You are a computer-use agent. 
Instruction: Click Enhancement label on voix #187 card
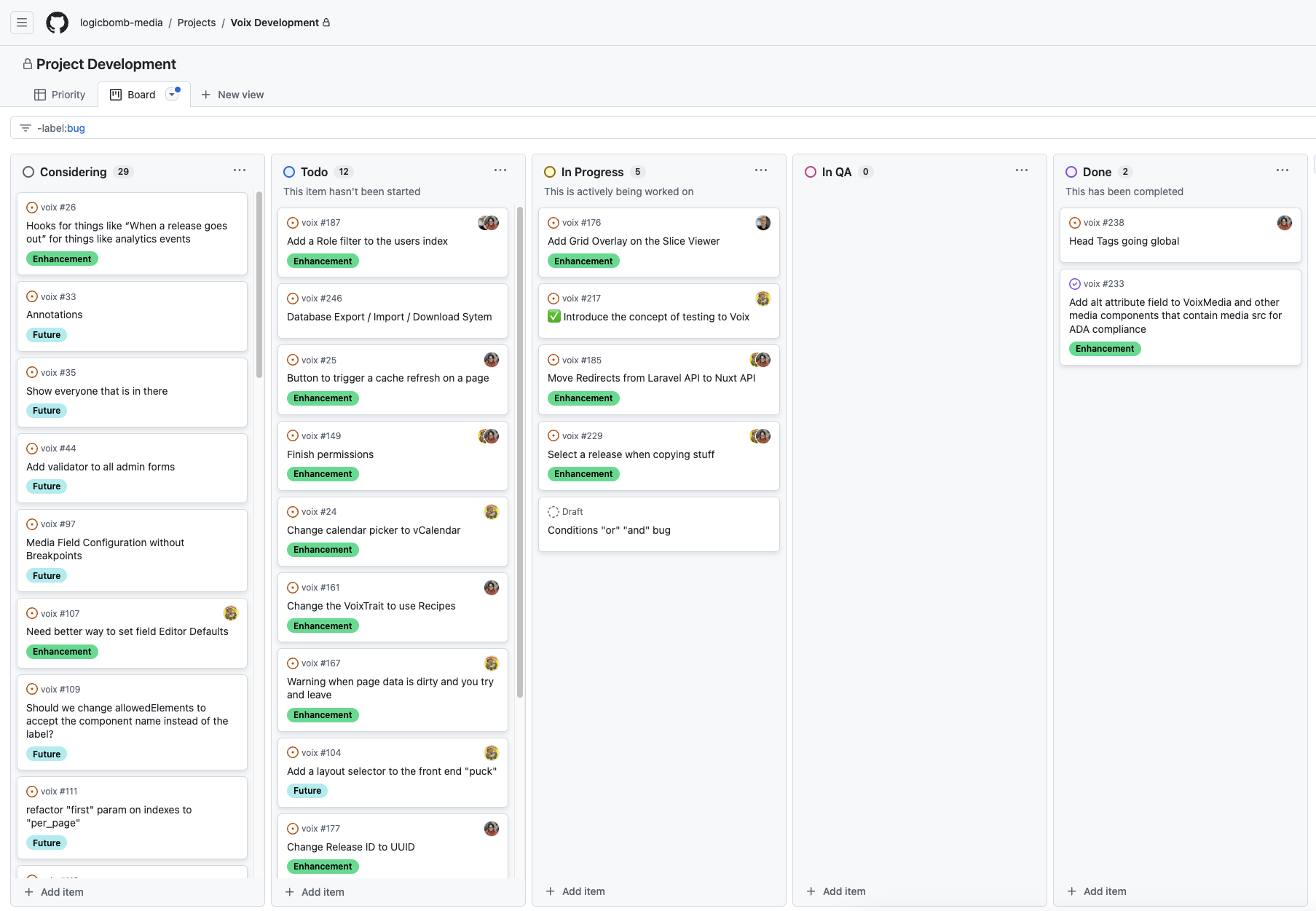point(323,261)
